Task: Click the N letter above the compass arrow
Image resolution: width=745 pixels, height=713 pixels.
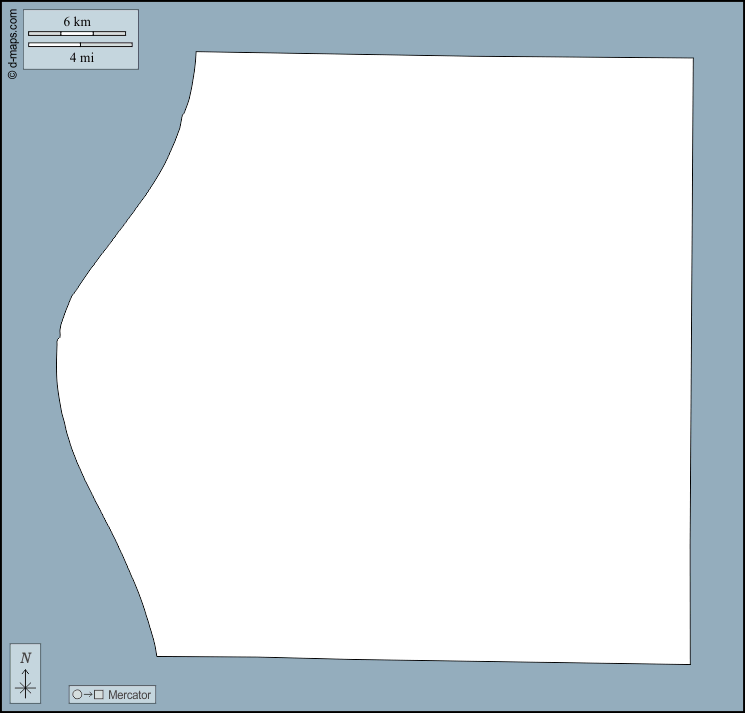Action: point(25,658)
